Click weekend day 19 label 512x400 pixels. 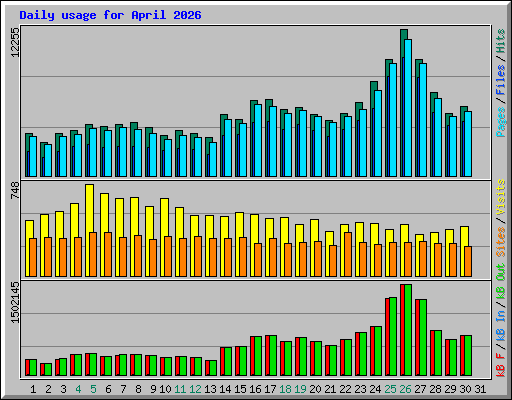pos(300,389)
